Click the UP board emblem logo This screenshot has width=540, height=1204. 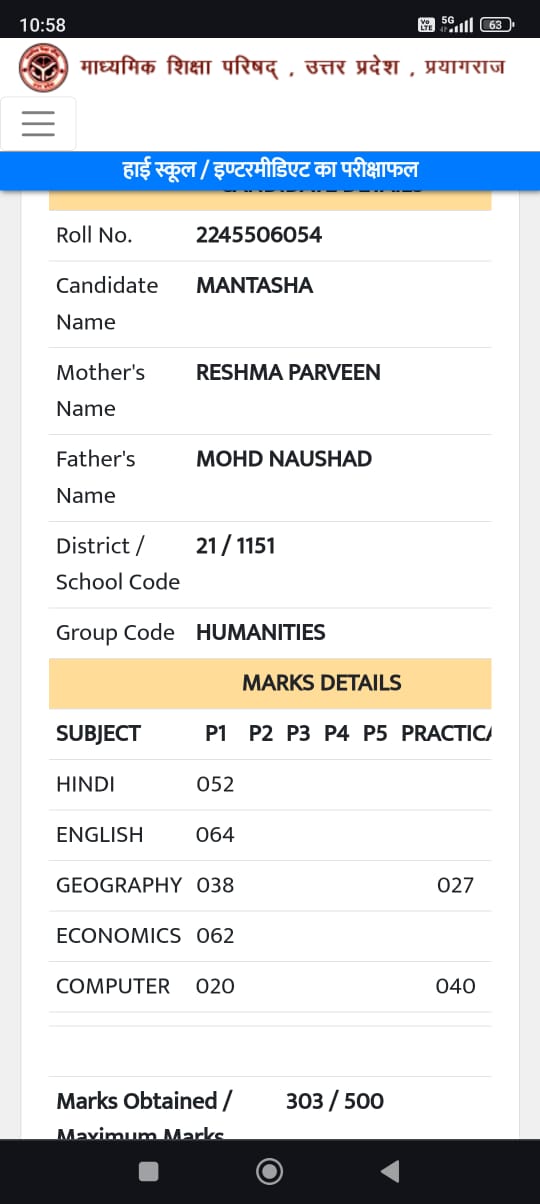tap(43, 68)
